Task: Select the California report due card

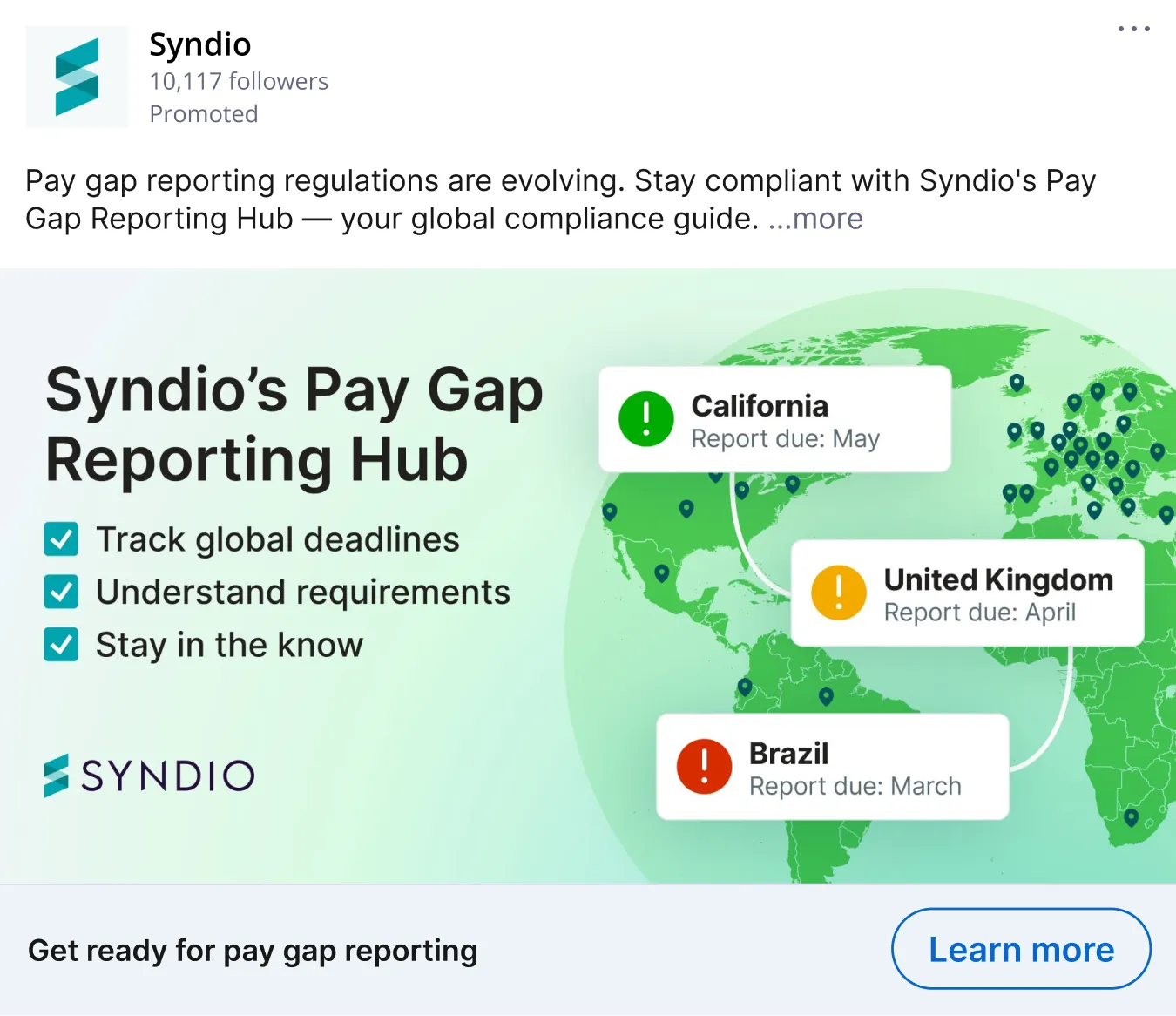Action: [774, 419]
